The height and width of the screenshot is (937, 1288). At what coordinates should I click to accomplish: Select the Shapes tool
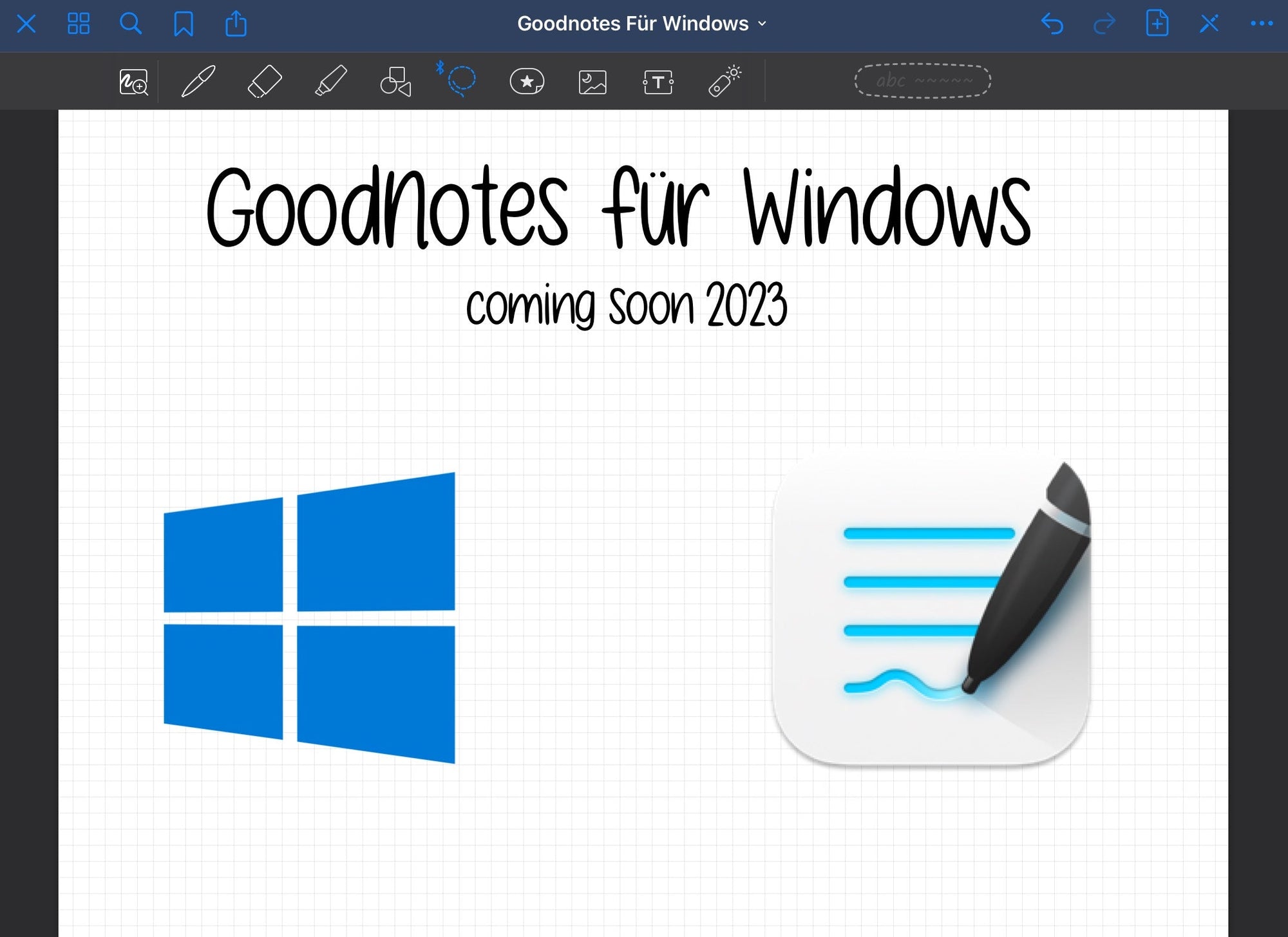tap(395, 81)
